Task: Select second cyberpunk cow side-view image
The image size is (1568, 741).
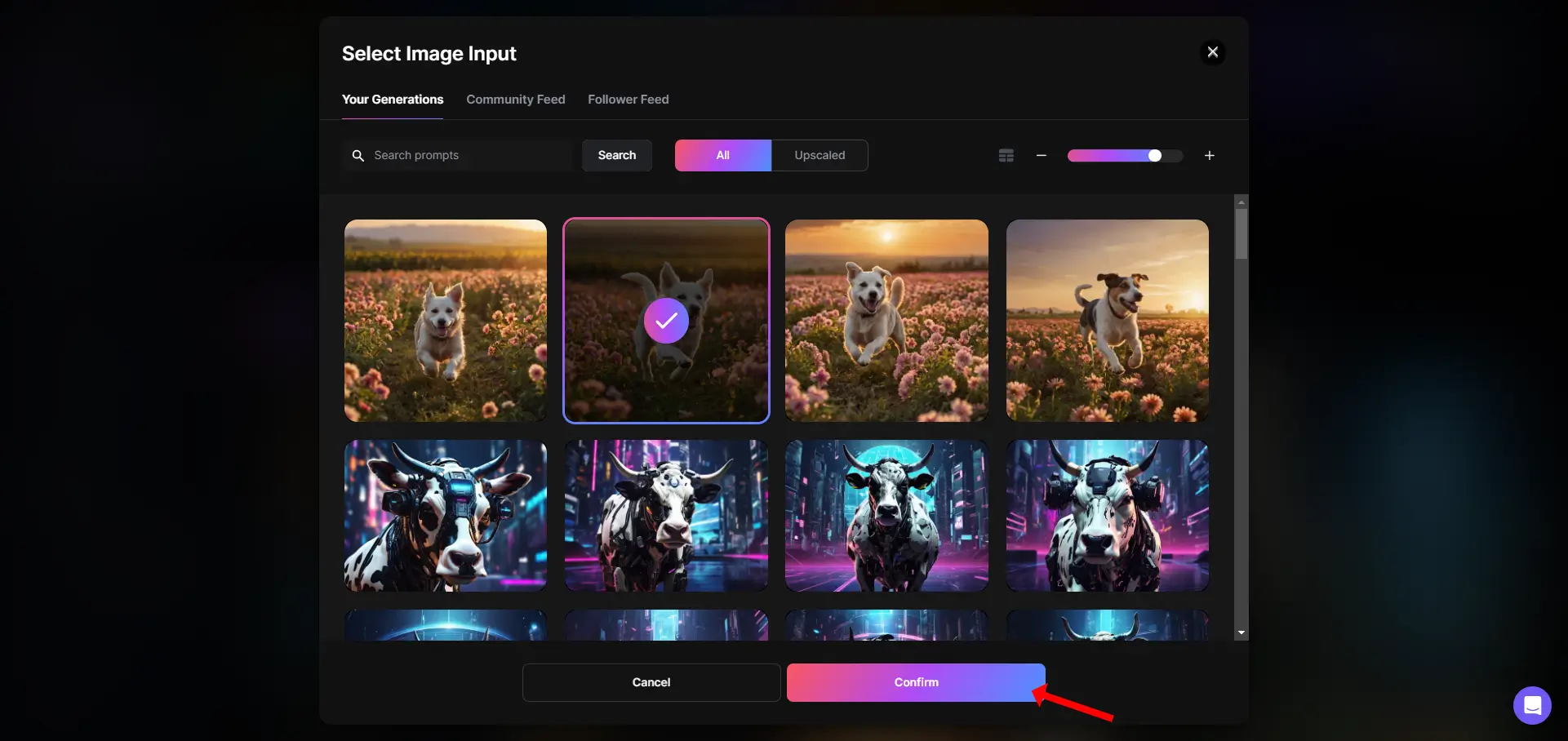Action: coord(666,516)
